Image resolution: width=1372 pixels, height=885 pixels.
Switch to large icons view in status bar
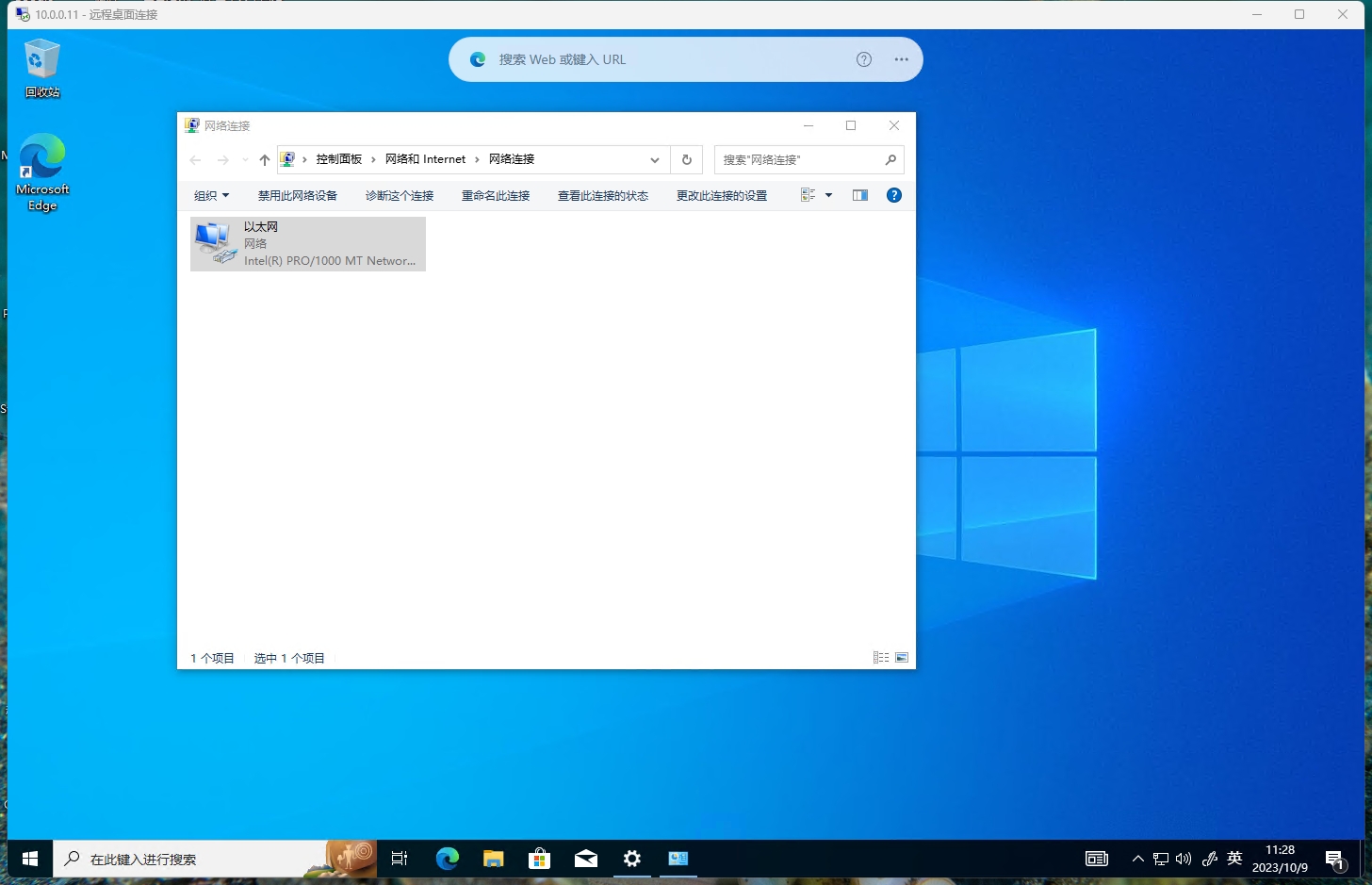point(901,657)
